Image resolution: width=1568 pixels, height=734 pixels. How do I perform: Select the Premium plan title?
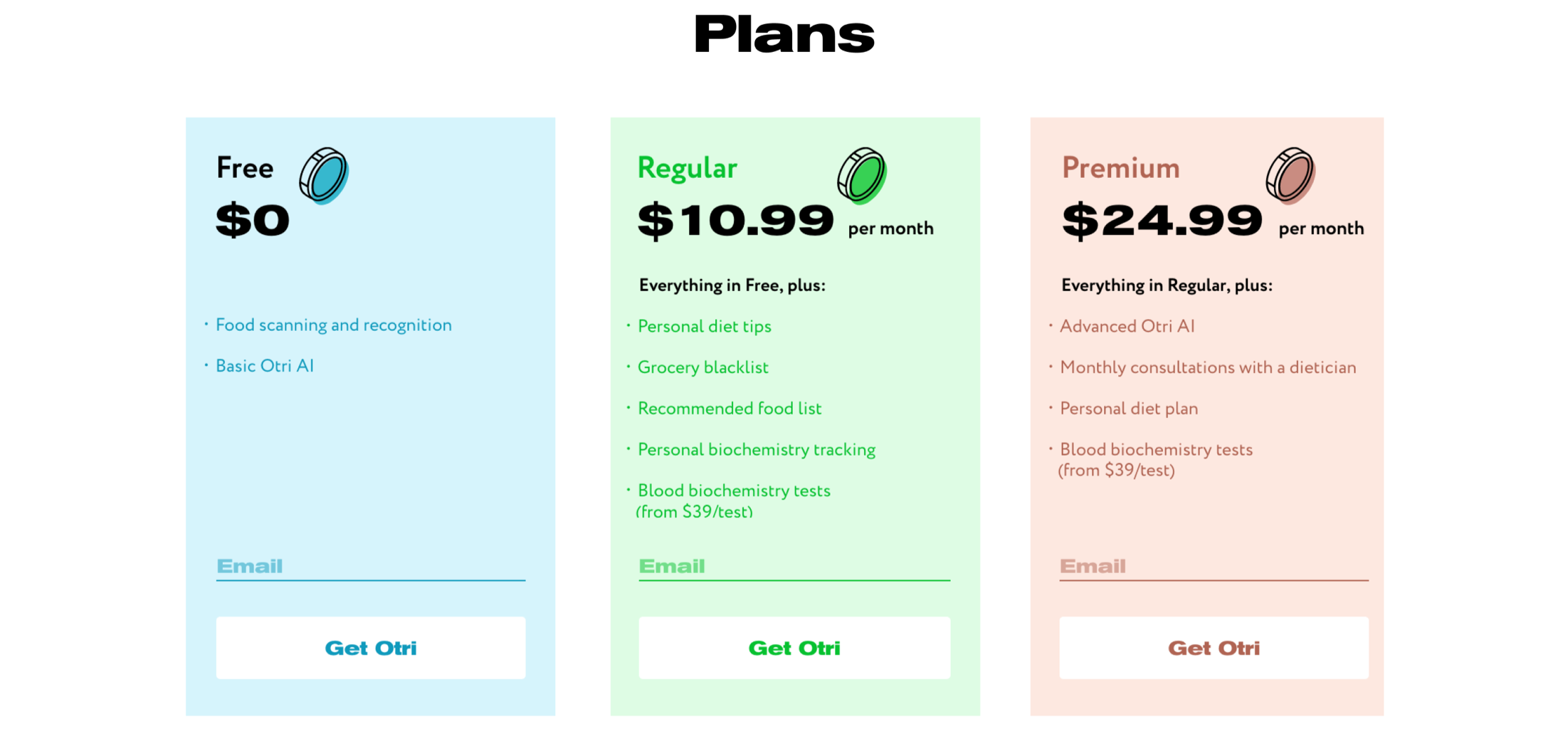coord(1120,168)
